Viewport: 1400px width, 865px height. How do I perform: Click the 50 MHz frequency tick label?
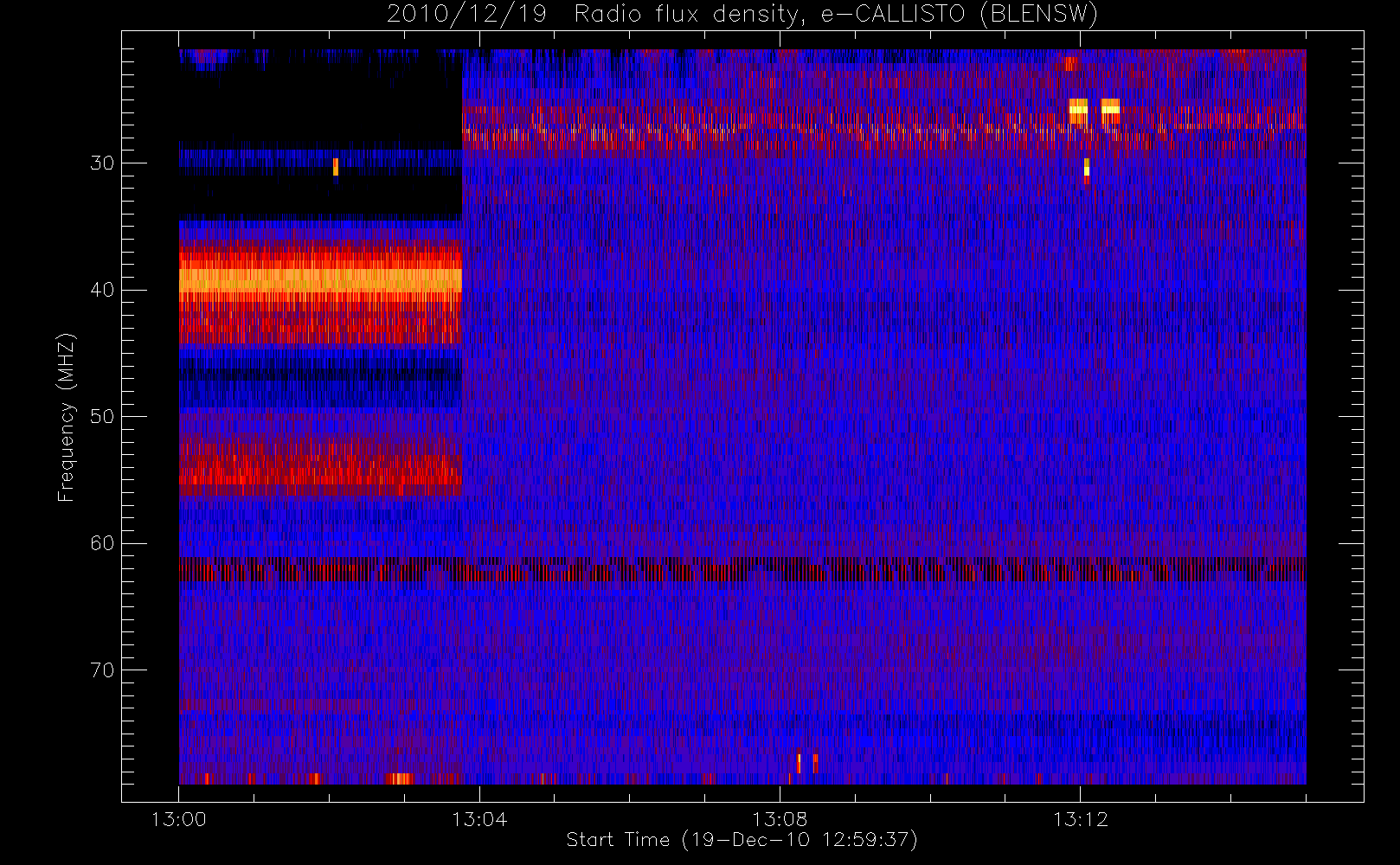pyautogui.click(x=102, y=417)
